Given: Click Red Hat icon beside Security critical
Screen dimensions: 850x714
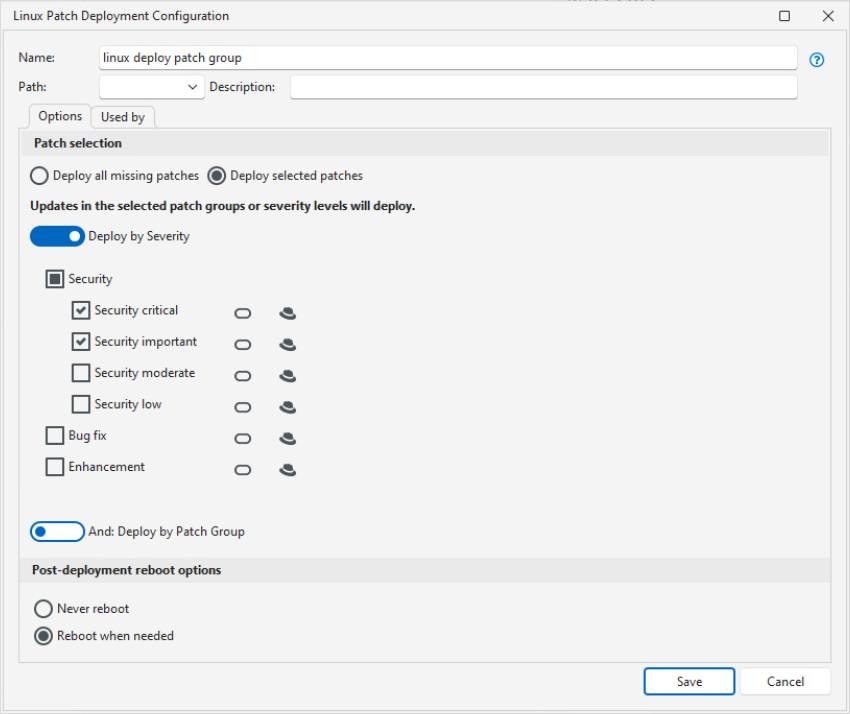Looking at the screenshot, I should click(287, 313).
